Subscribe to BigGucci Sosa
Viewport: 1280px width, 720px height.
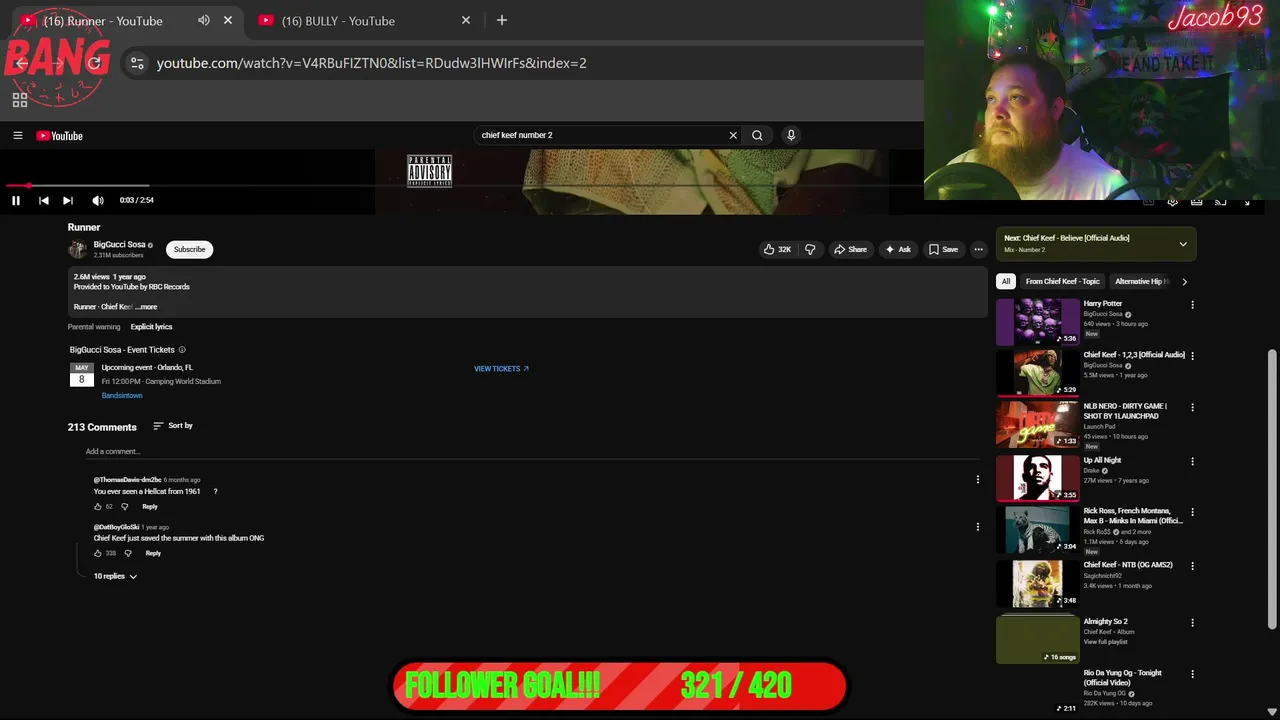point(189,249)
